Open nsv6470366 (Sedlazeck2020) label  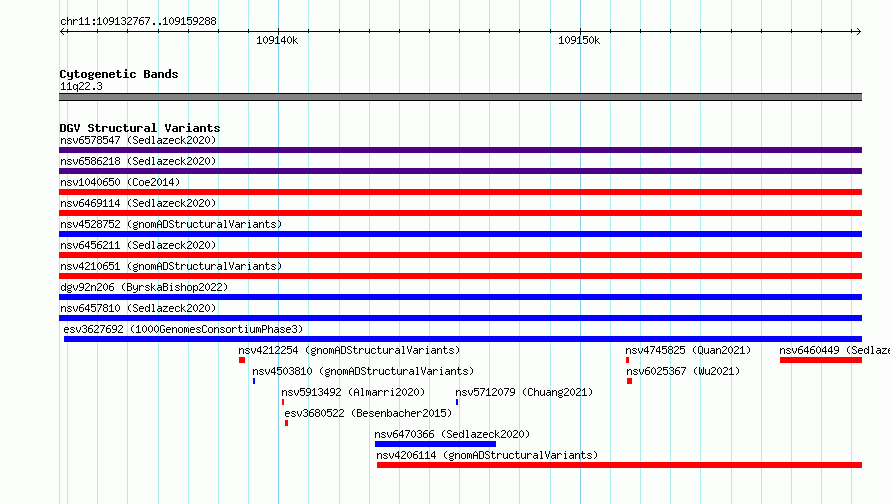point(452,434)
